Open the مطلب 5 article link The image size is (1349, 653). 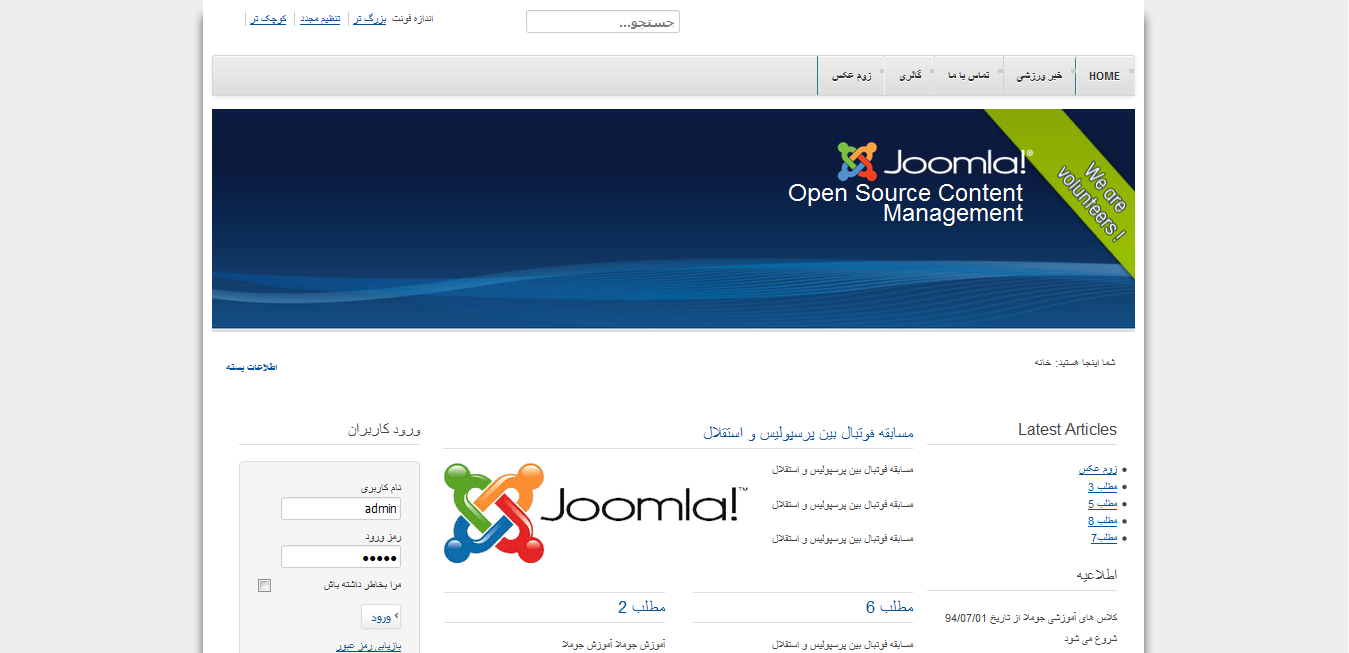pyautogui.click(x=1103, y=504)
